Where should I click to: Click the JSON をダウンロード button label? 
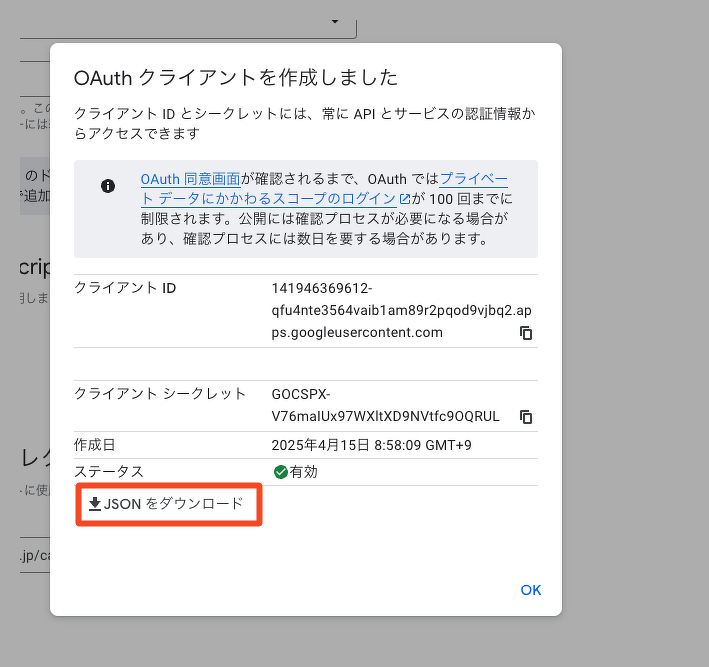tap(173, 504)
